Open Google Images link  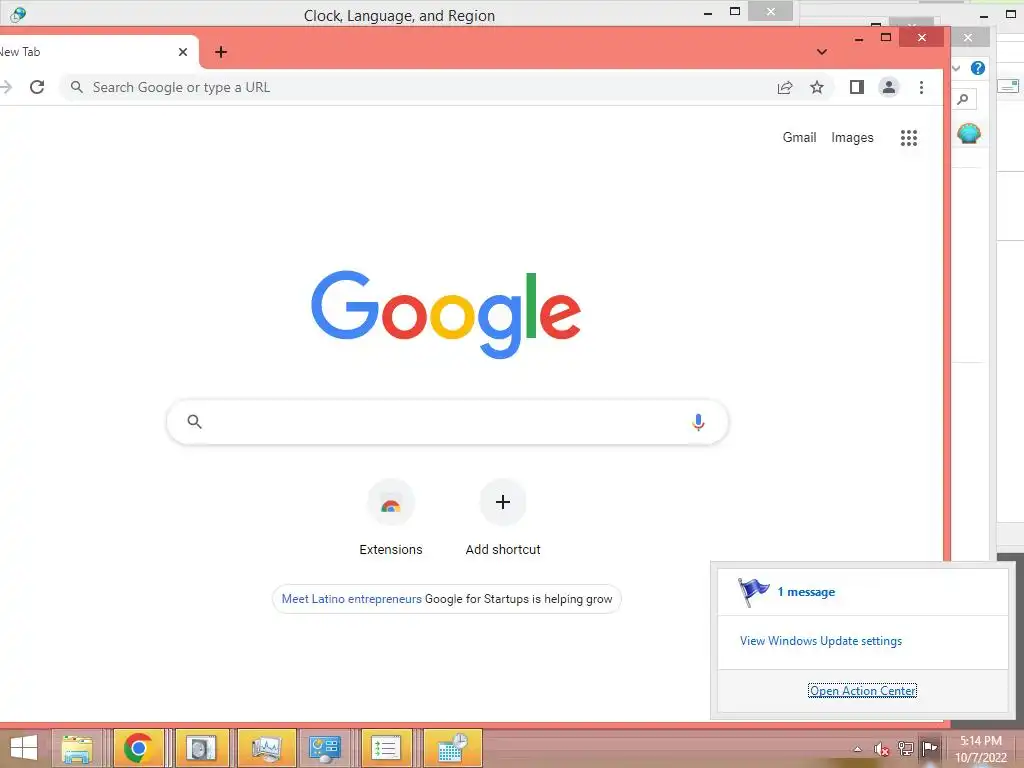(852, 137)
